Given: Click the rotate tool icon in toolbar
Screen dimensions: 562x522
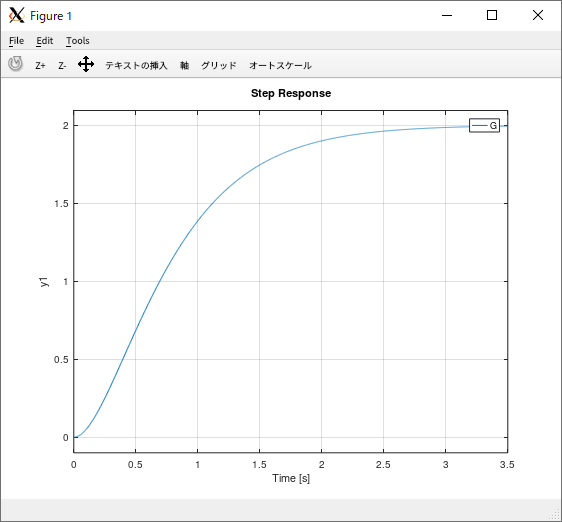Looking at the screenshot, I should click(15, 64).
